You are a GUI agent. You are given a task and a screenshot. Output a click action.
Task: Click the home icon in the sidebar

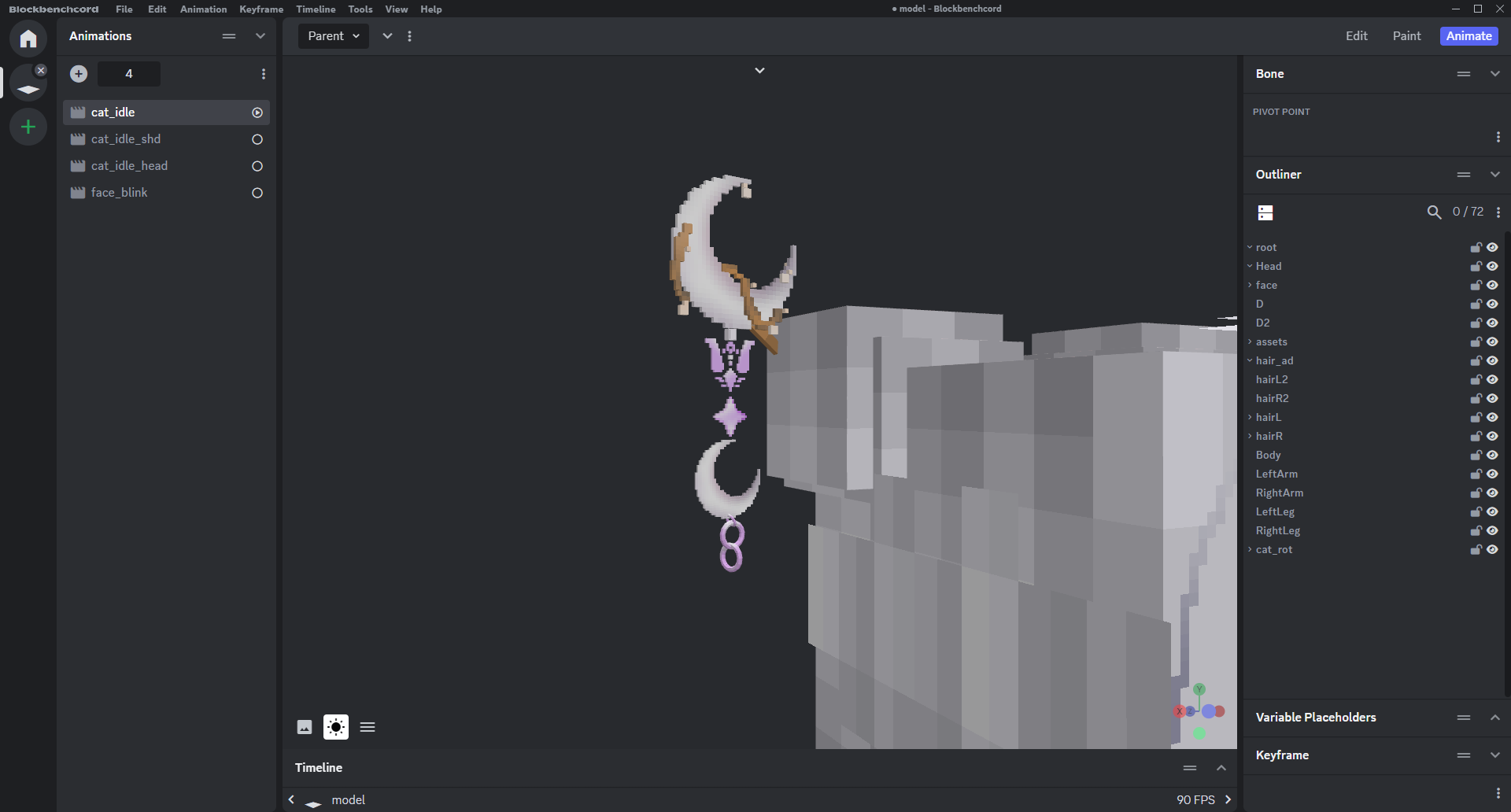point(28,39)
